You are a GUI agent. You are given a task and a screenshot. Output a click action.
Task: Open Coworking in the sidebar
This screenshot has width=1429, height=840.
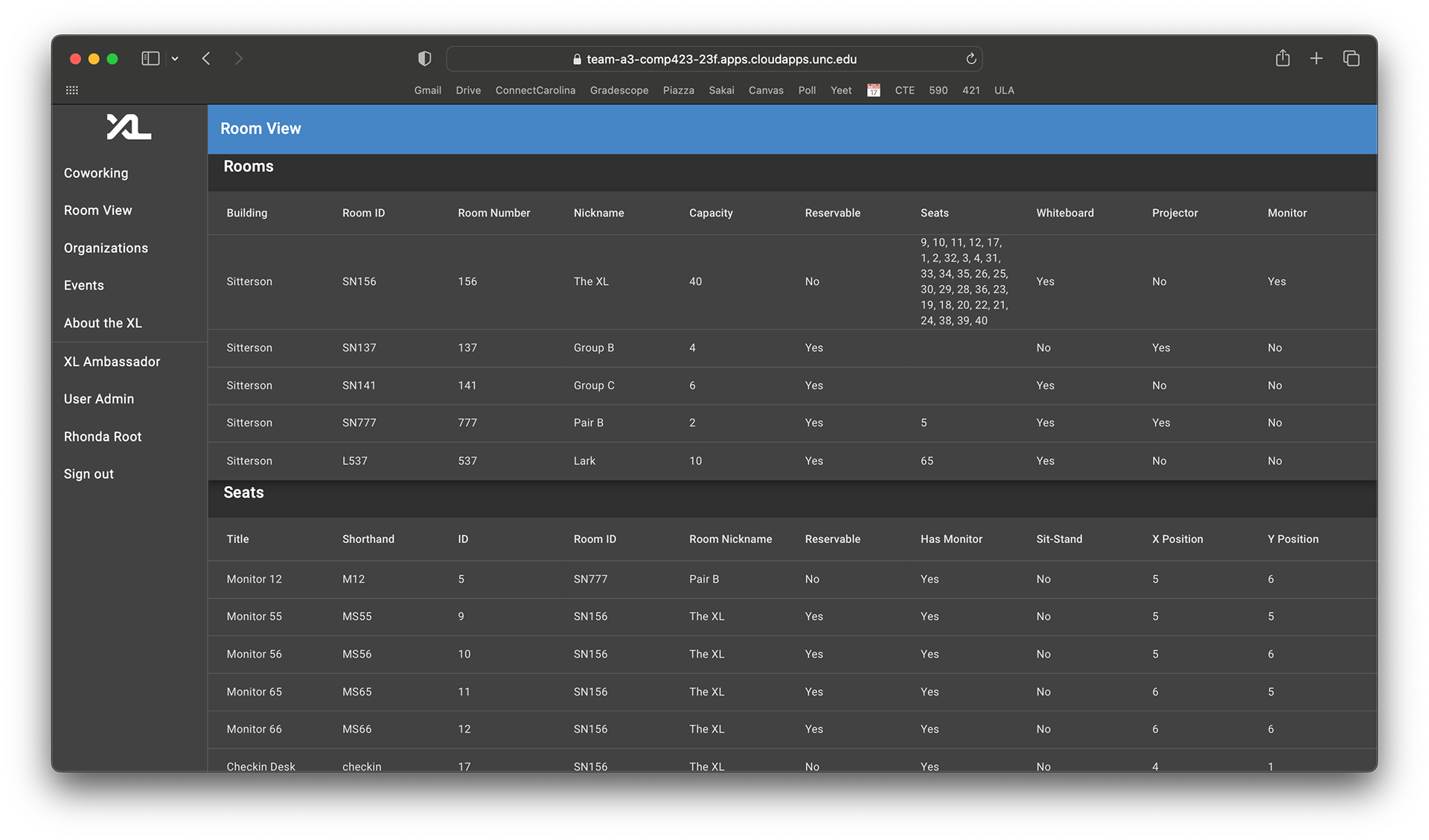(x=96, y=173)
